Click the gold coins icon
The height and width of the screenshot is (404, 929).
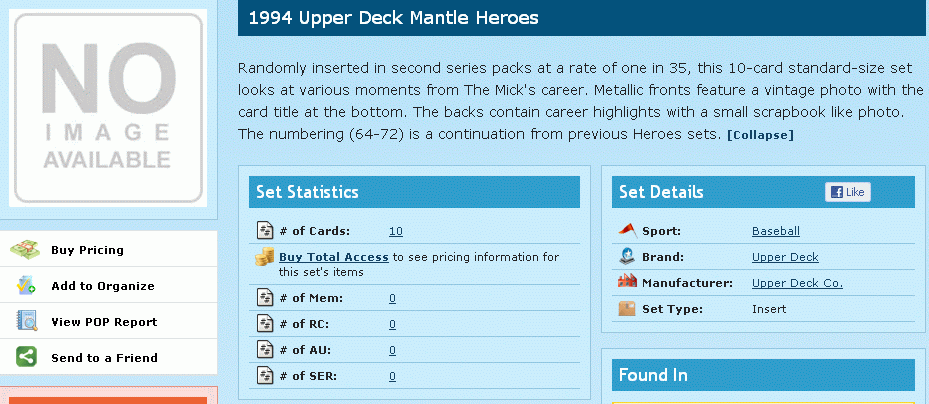pyautogui.click(x=264, y=258)
